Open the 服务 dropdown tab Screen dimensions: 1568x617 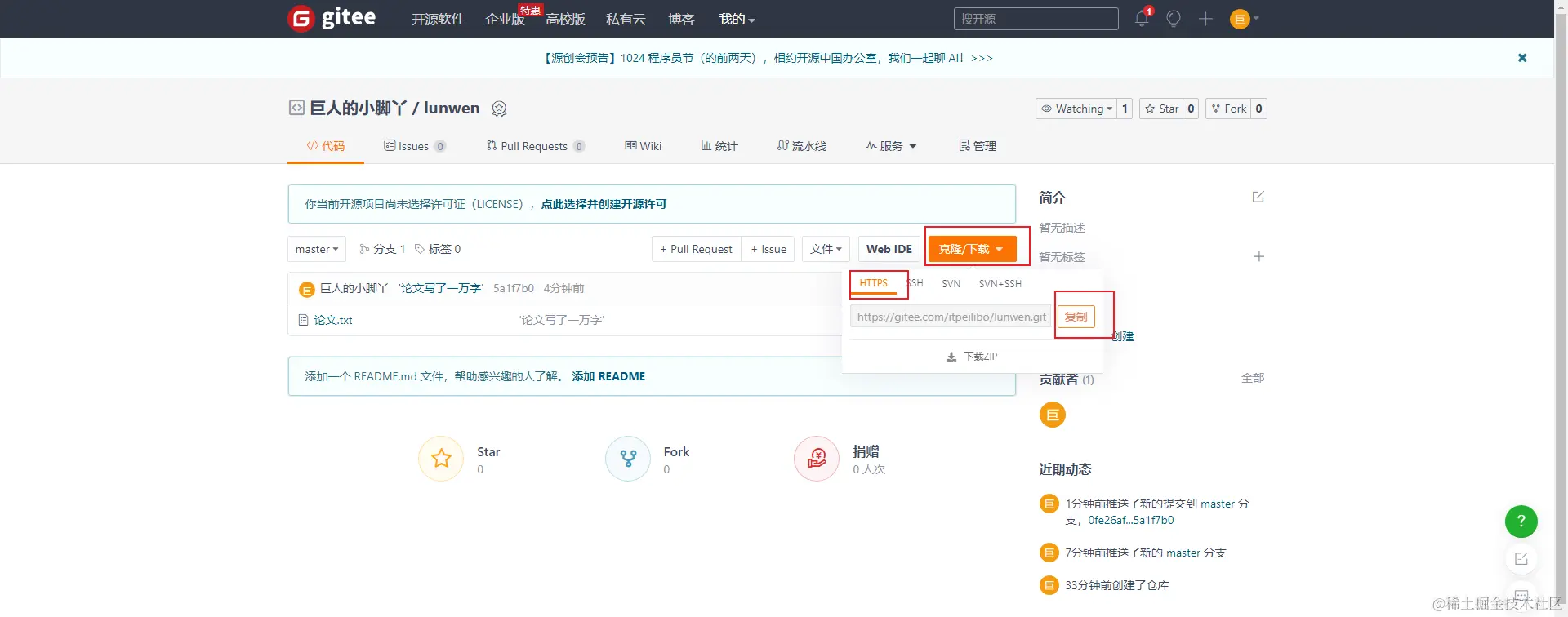point(891,146)
